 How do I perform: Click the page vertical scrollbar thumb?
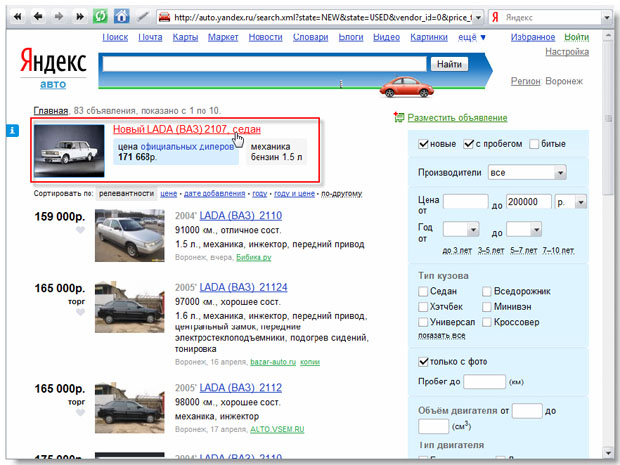[x=608, y=119]
